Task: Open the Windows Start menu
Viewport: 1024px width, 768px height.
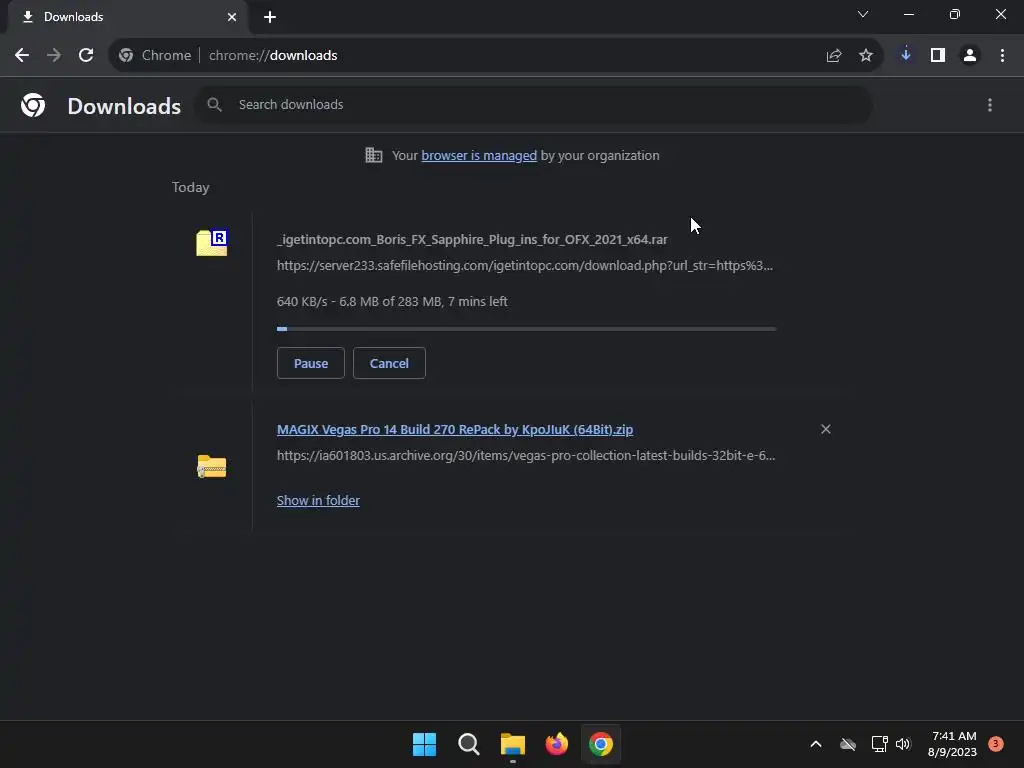Action: [424, 744]
